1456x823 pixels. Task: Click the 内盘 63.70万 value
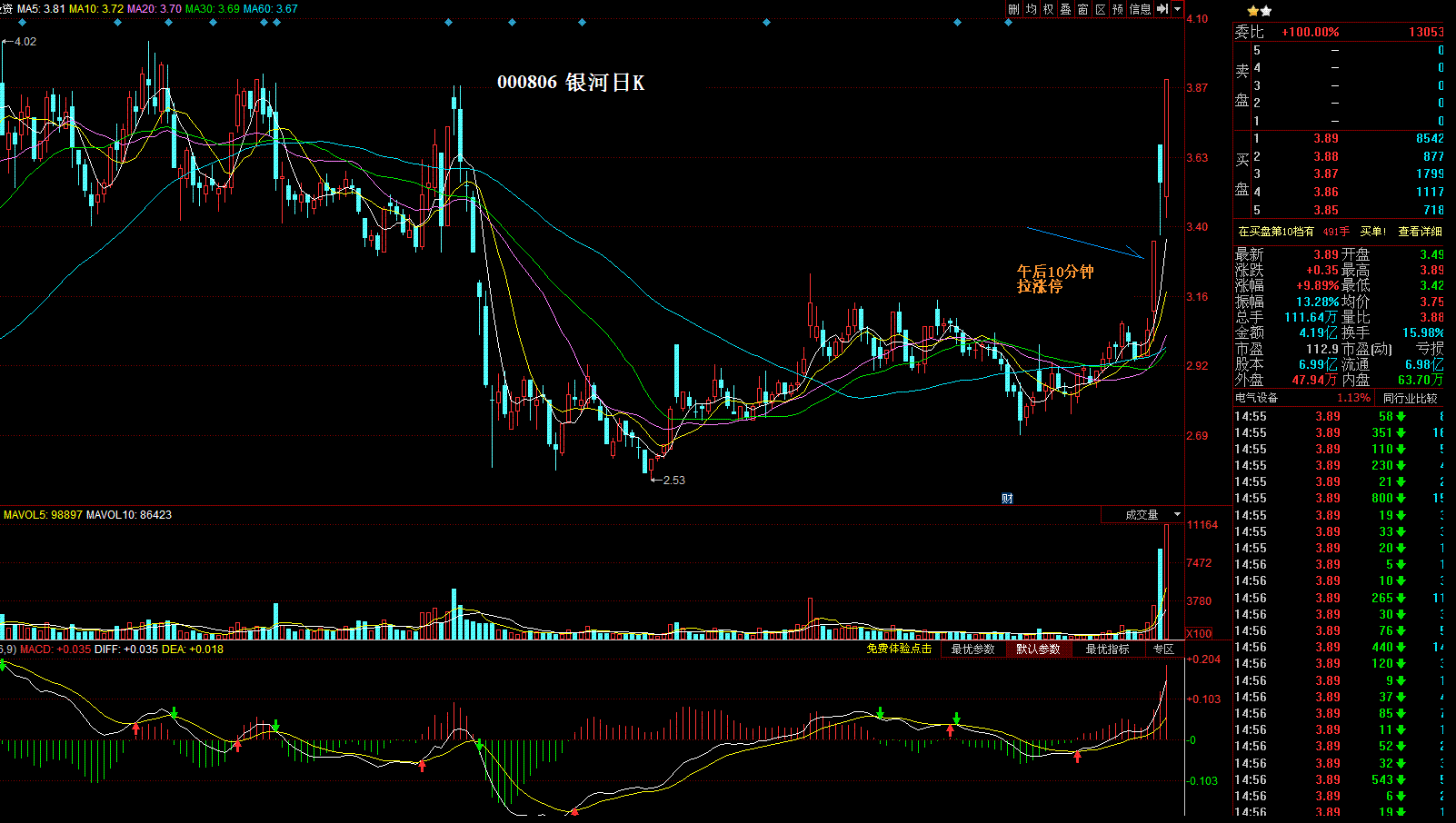(1421, 380)
